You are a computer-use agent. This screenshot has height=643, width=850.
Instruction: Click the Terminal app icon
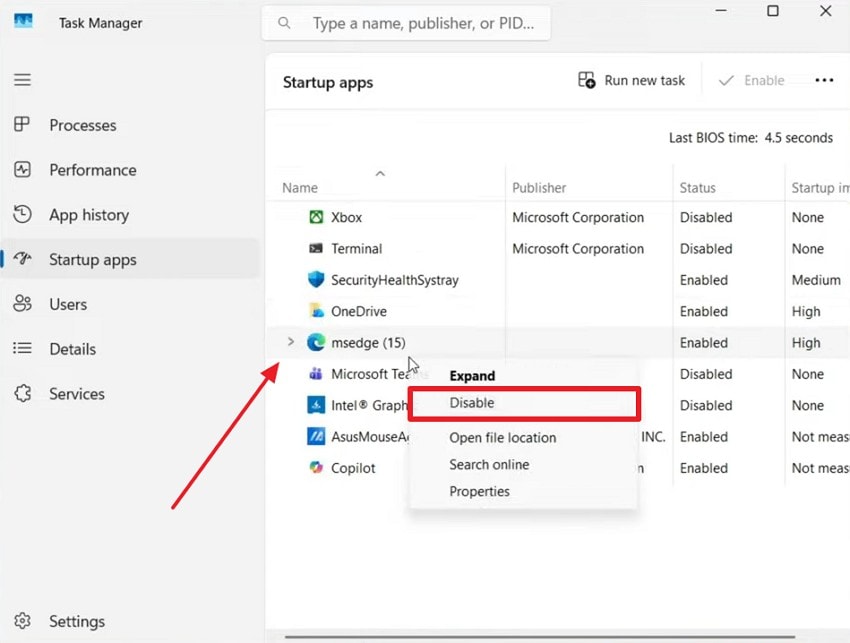point(316,248)
